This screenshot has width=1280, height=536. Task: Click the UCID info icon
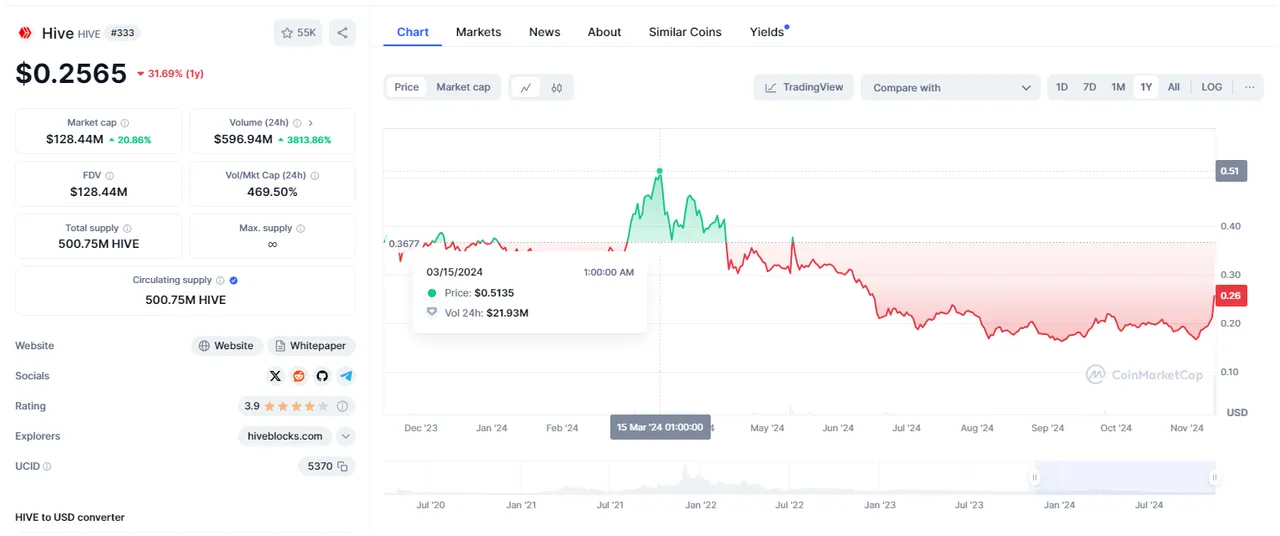click(47, 466)
